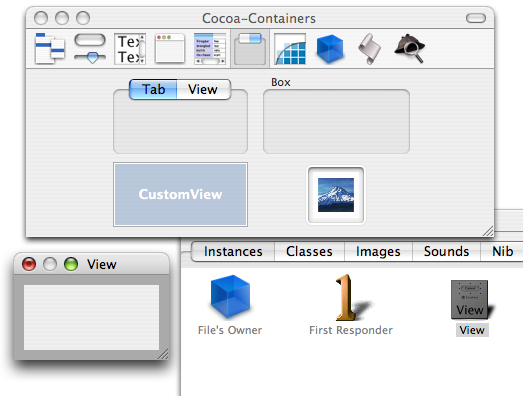The image size is (523, 396).
Task: Click the First Responder label
Action: (351, 330)
